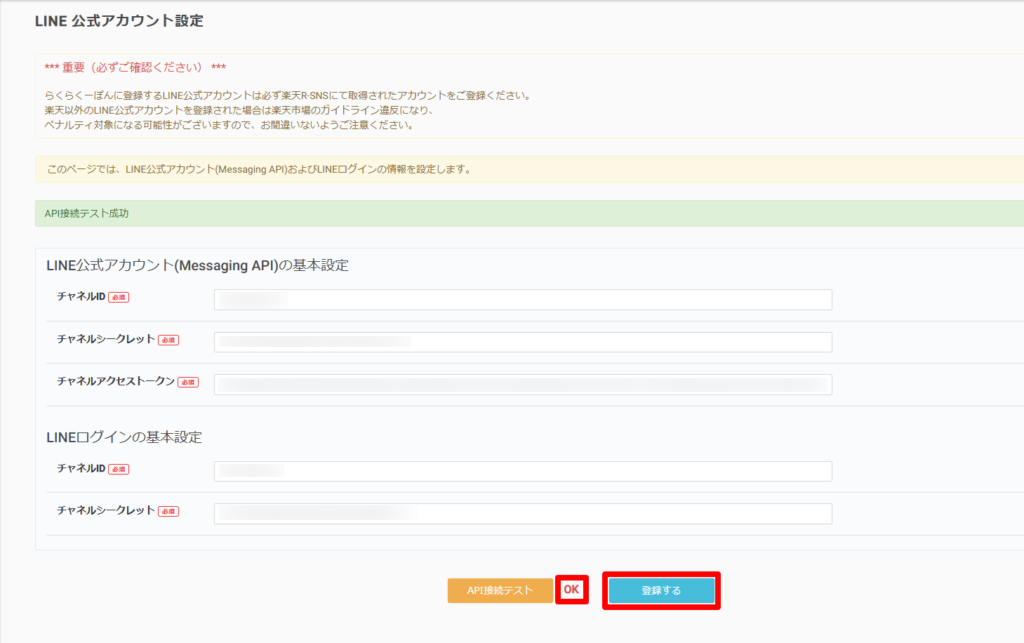Click the LINEログインの基本設定 heading

124,437
